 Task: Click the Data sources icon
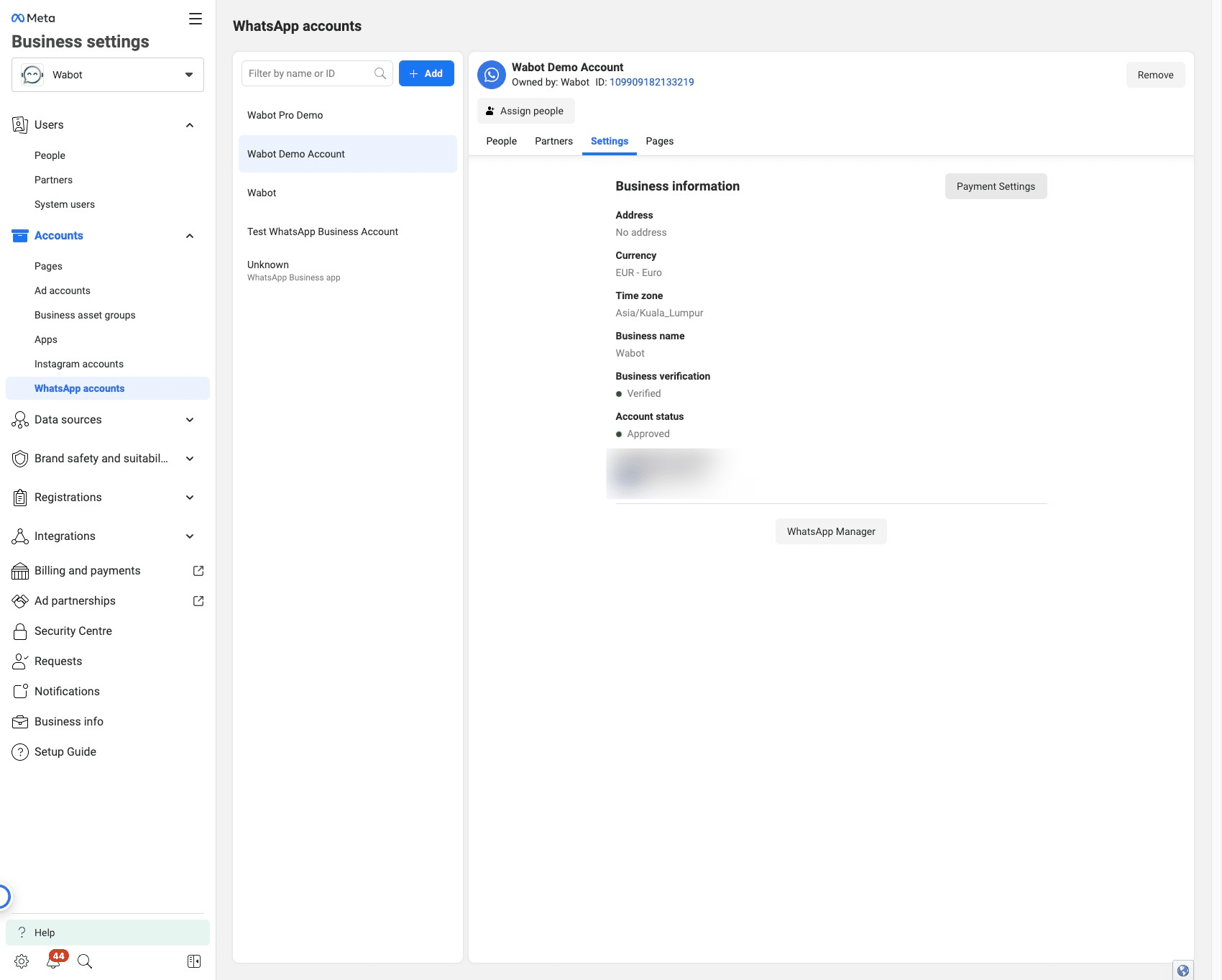[20, 420]
